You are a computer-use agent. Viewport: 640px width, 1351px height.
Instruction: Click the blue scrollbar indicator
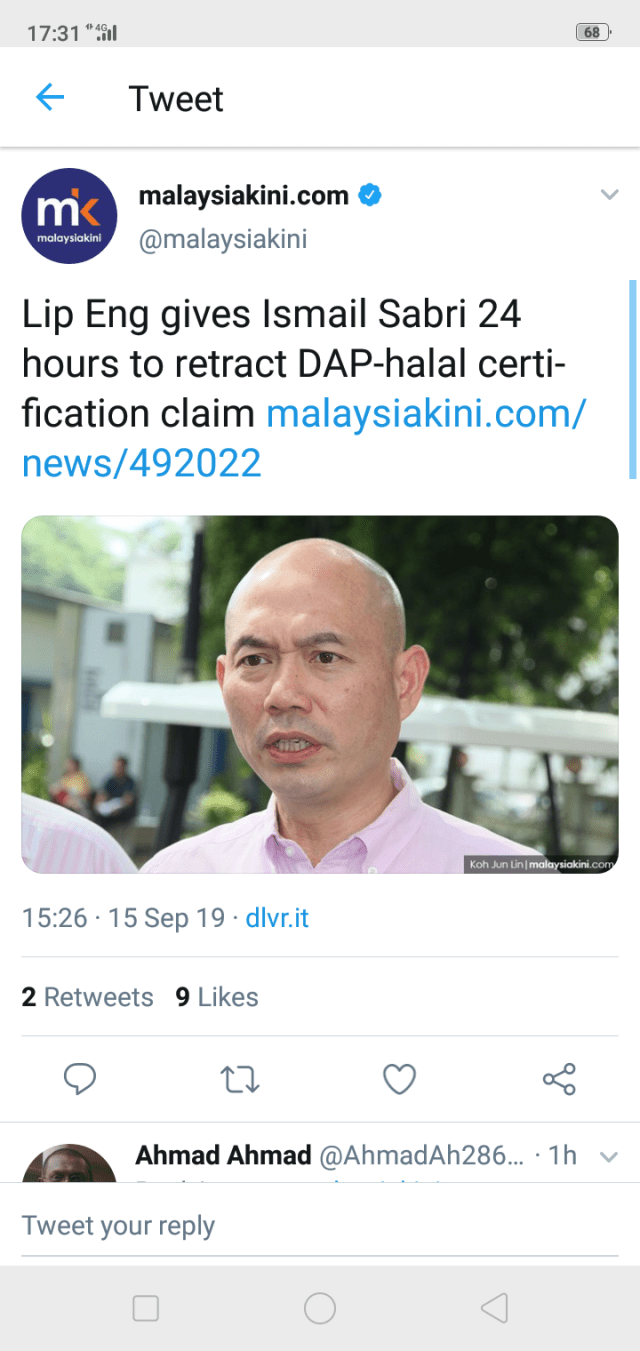coord(632,380)
